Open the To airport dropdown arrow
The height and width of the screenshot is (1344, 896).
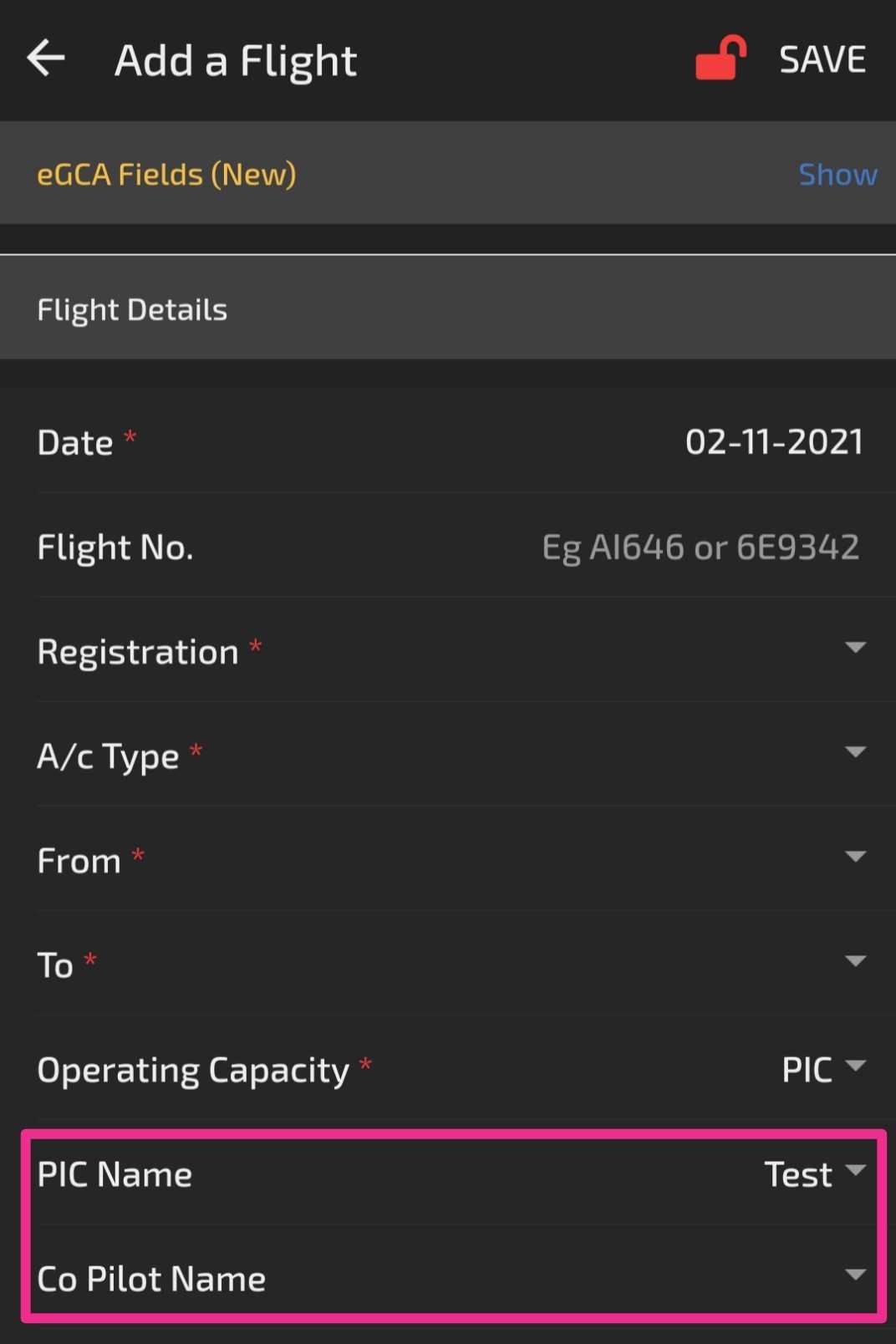pyautogui.click(x=855, y=961)
